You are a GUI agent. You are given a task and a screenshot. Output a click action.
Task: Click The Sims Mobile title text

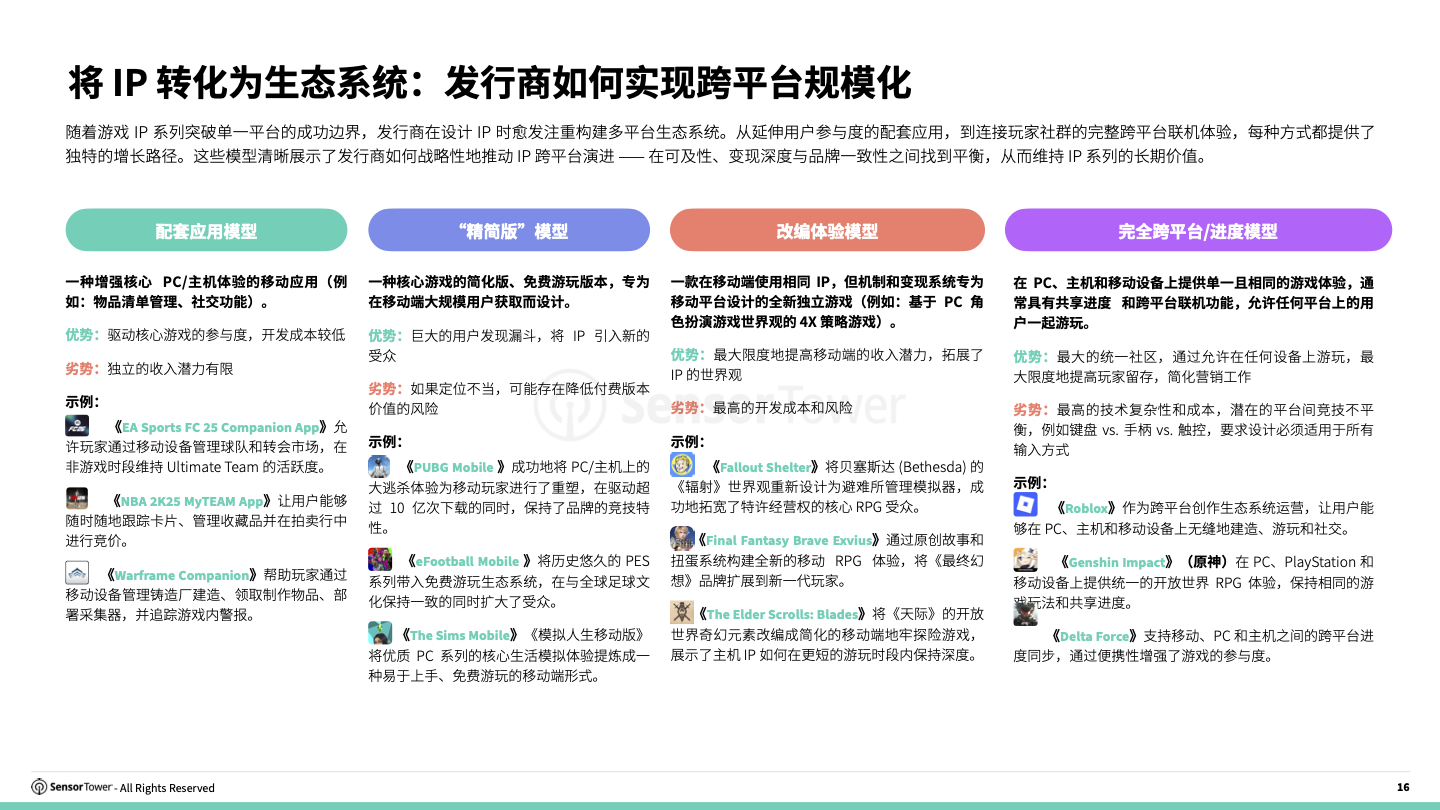point(461,635)
